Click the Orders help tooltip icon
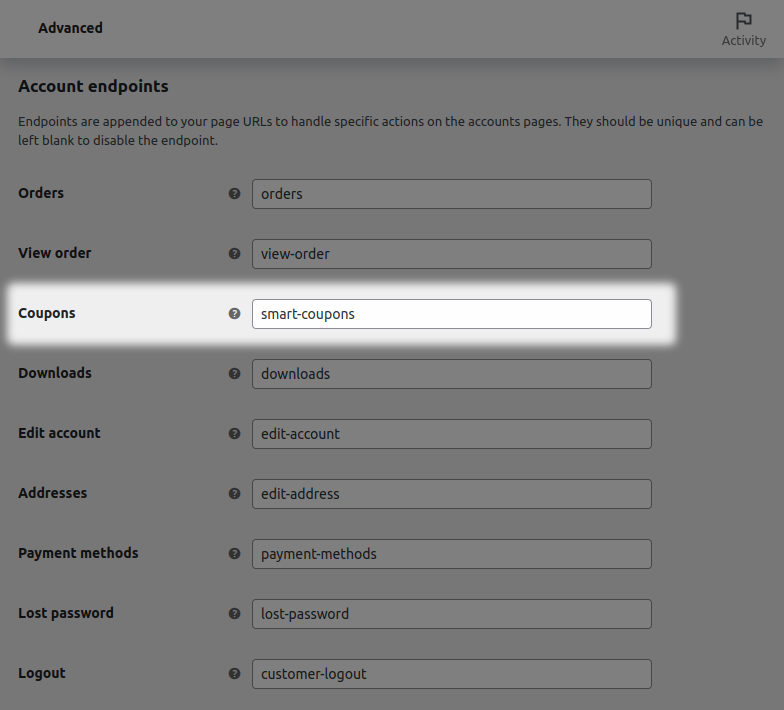 click(234, 194)
